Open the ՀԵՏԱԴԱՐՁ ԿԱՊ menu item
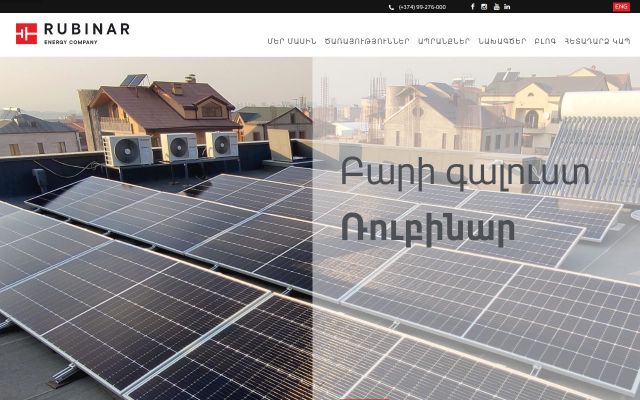This screenshot has width=640, height=400. pos(598,41)
